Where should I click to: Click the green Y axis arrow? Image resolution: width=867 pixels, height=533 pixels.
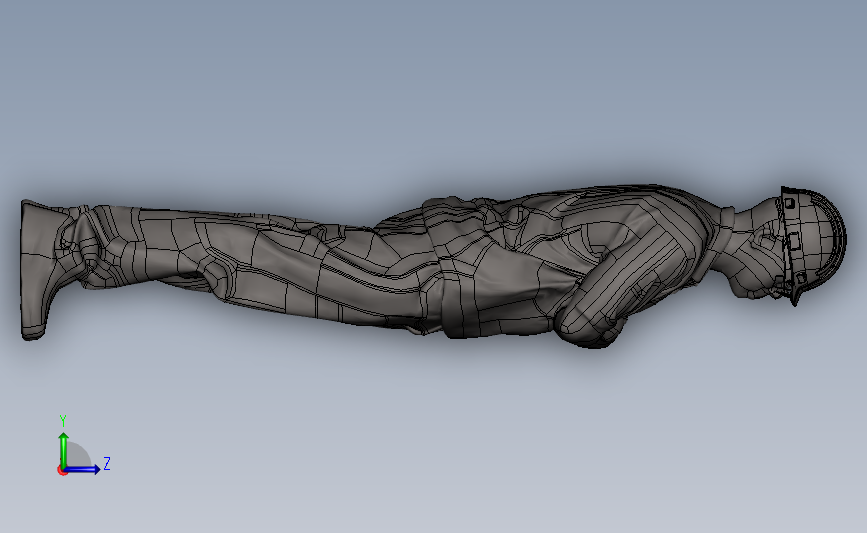(64, 450)
